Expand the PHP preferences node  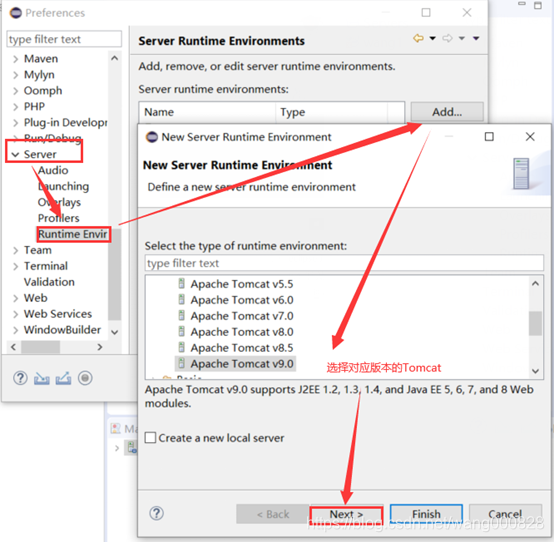click(x=15, y=107)
